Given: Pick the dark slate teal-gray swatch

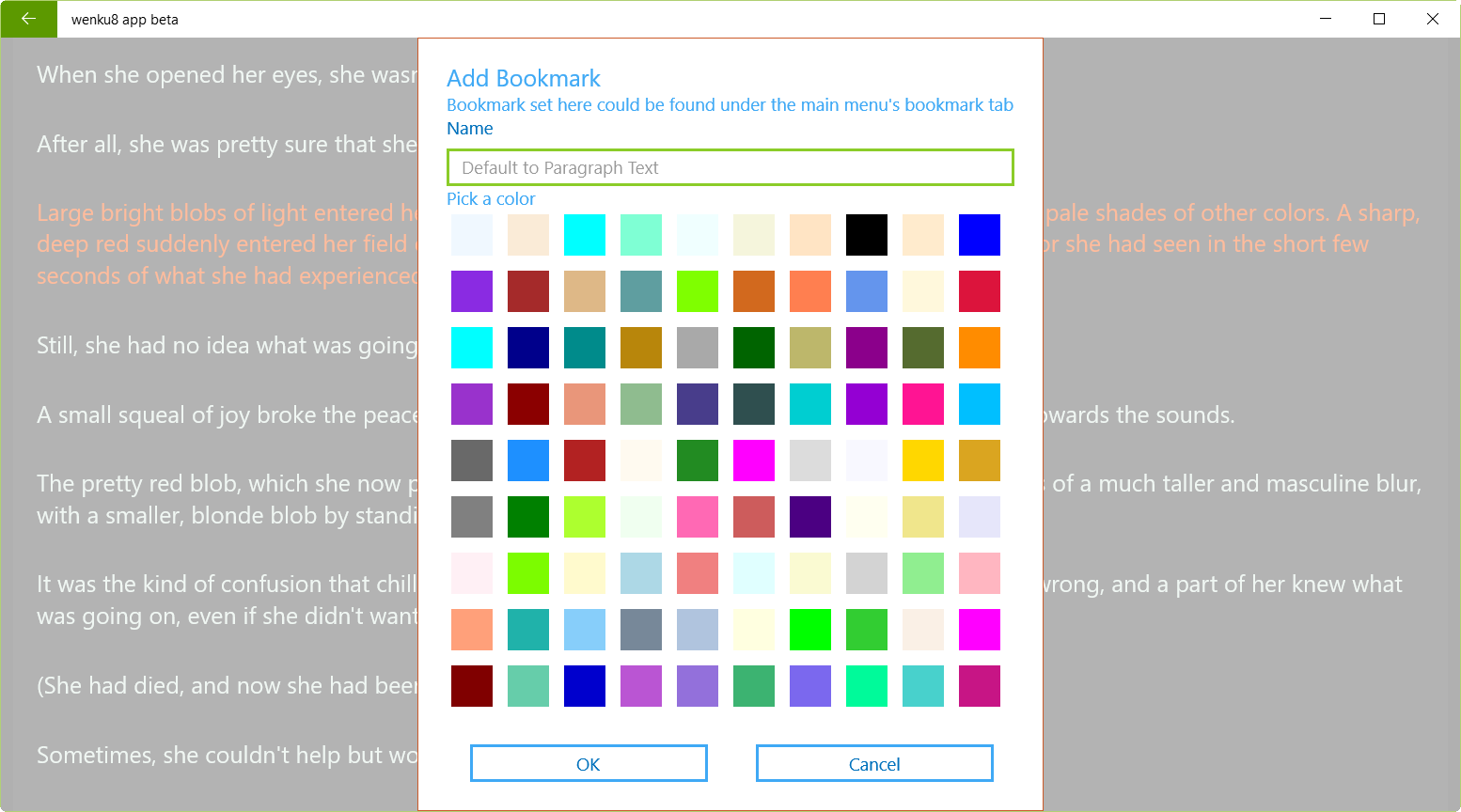Looking at the screenshot, I should (x=753, y=404).
